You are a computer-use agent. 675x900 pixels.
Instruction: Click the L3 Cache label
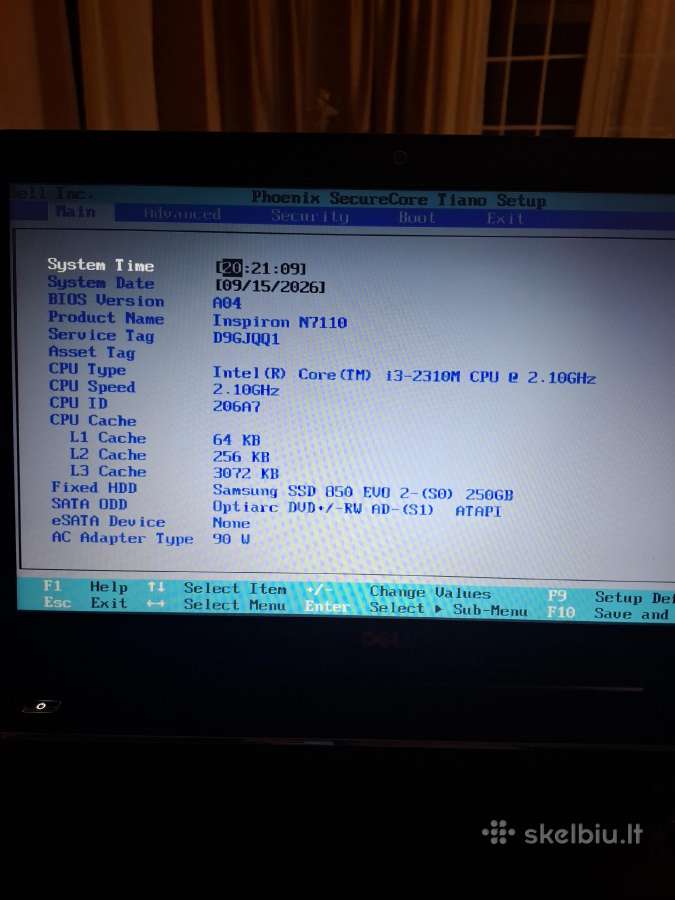108,471
